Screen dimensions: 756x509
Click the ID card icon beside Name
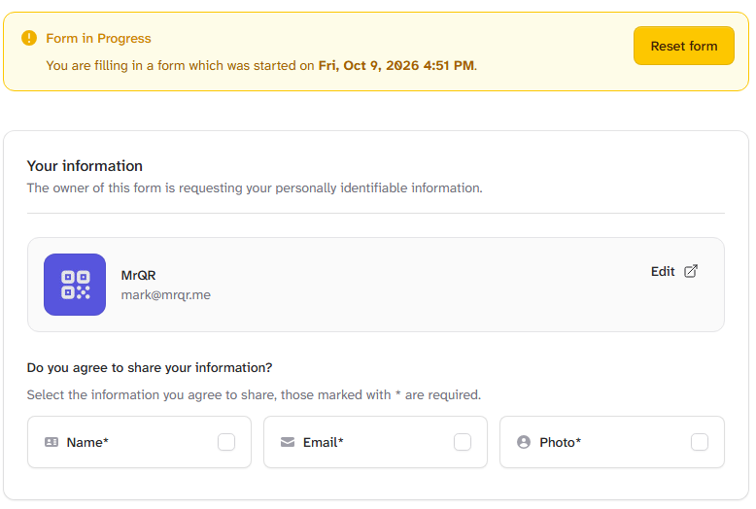tap(52, 442)
